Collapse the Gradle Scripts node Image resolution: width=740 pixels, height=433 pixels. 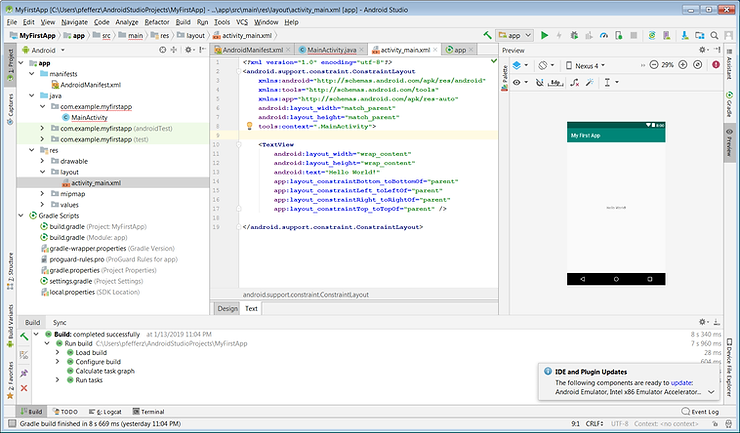(x=21, y=215)
